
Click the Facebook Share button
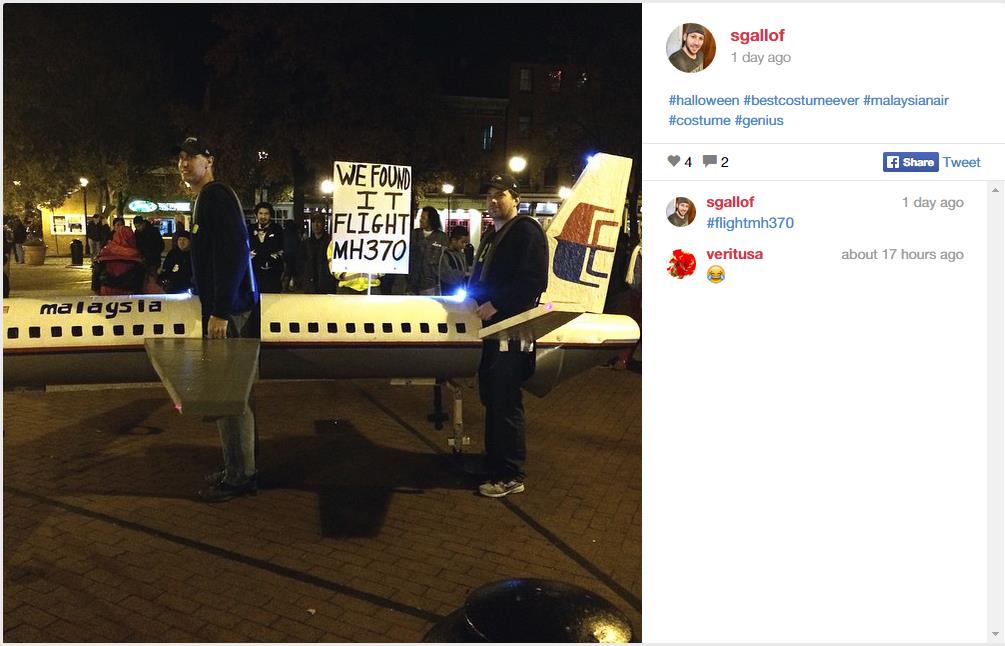[x=910, y=162]
